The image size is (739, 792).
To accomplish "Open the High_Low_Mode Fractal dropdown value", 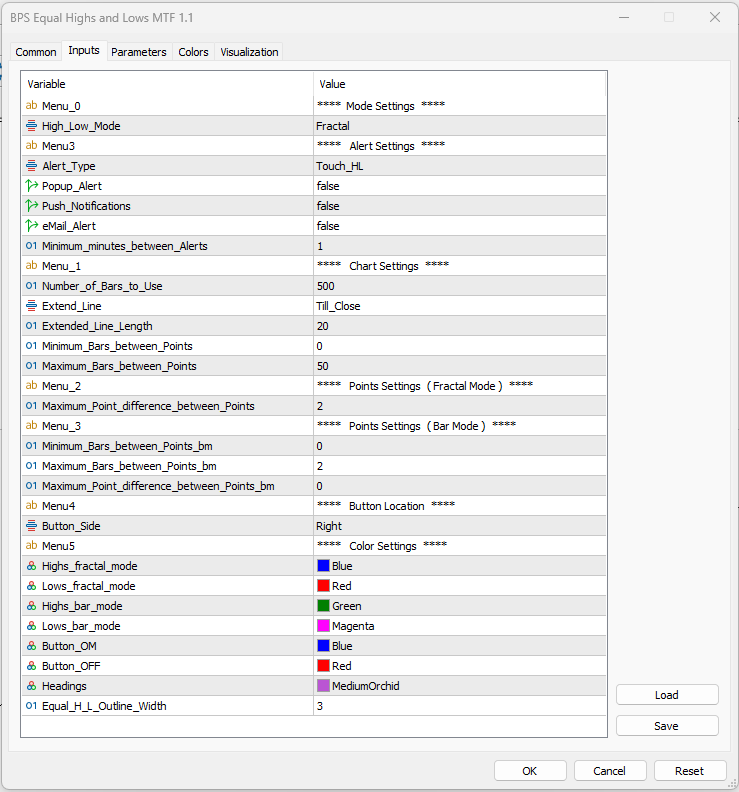I will (458, 126).
